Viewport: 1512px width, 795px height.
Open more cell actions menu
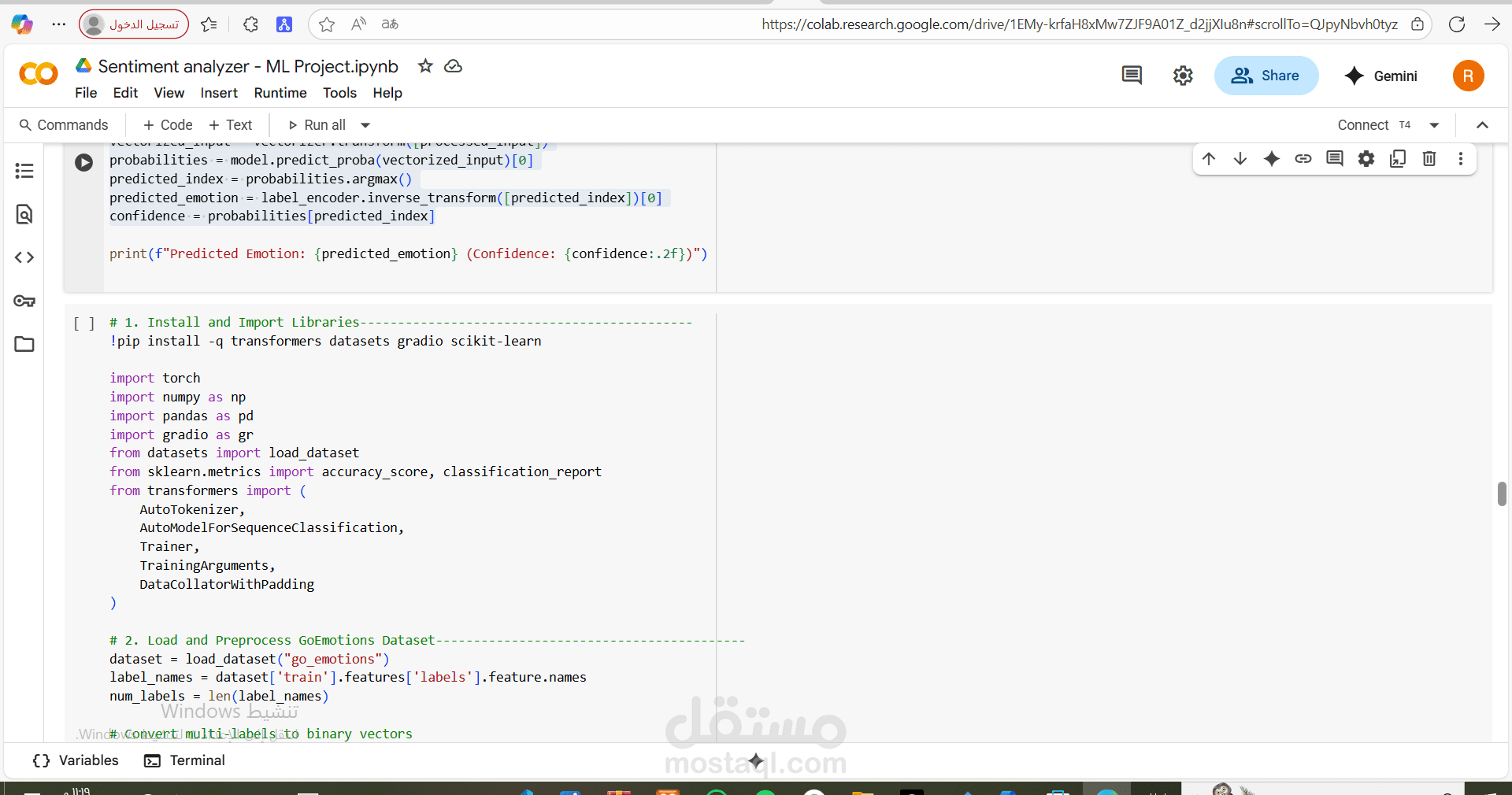tap(1461, 159)
